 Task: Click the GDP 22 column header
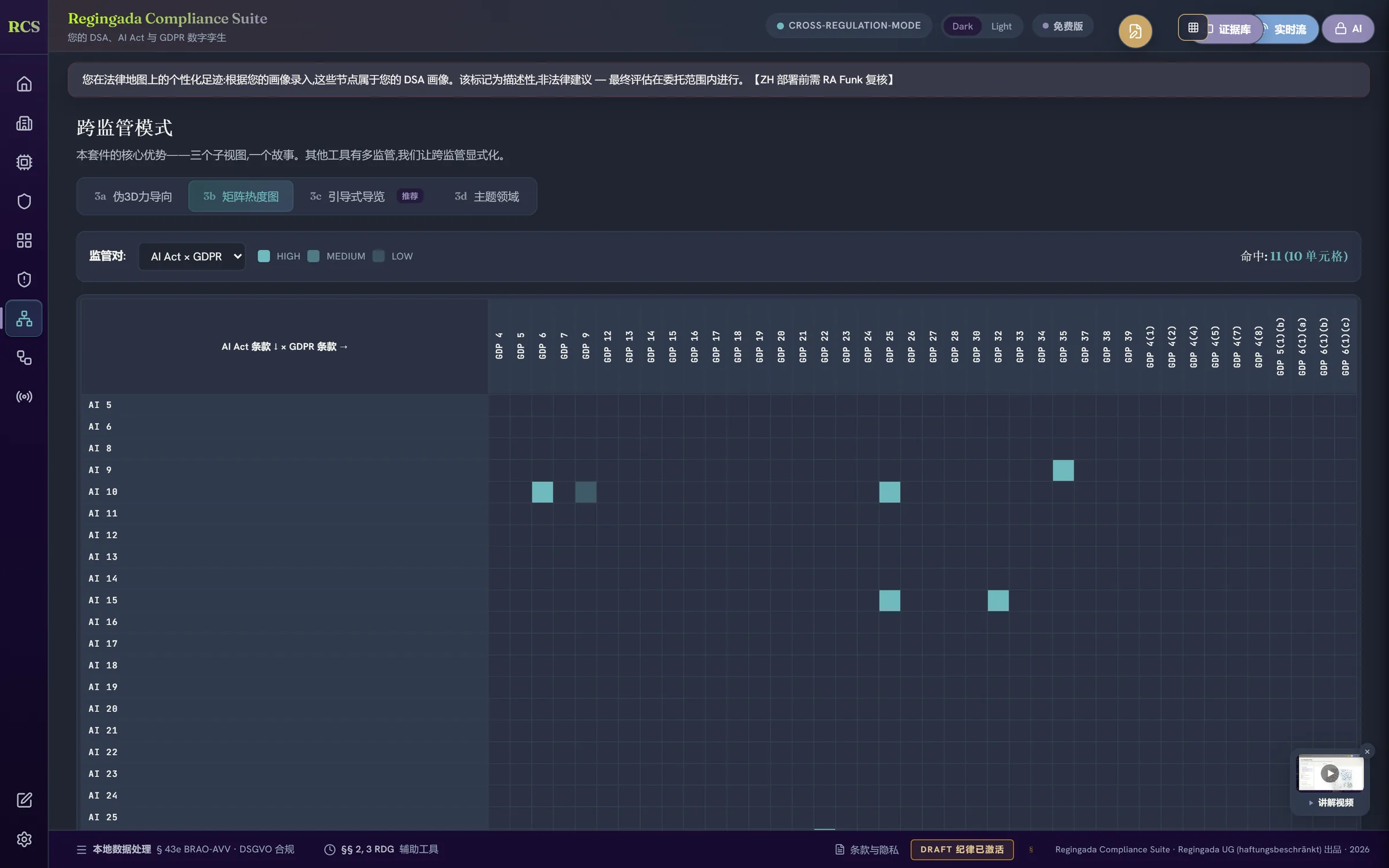[824, 347]
